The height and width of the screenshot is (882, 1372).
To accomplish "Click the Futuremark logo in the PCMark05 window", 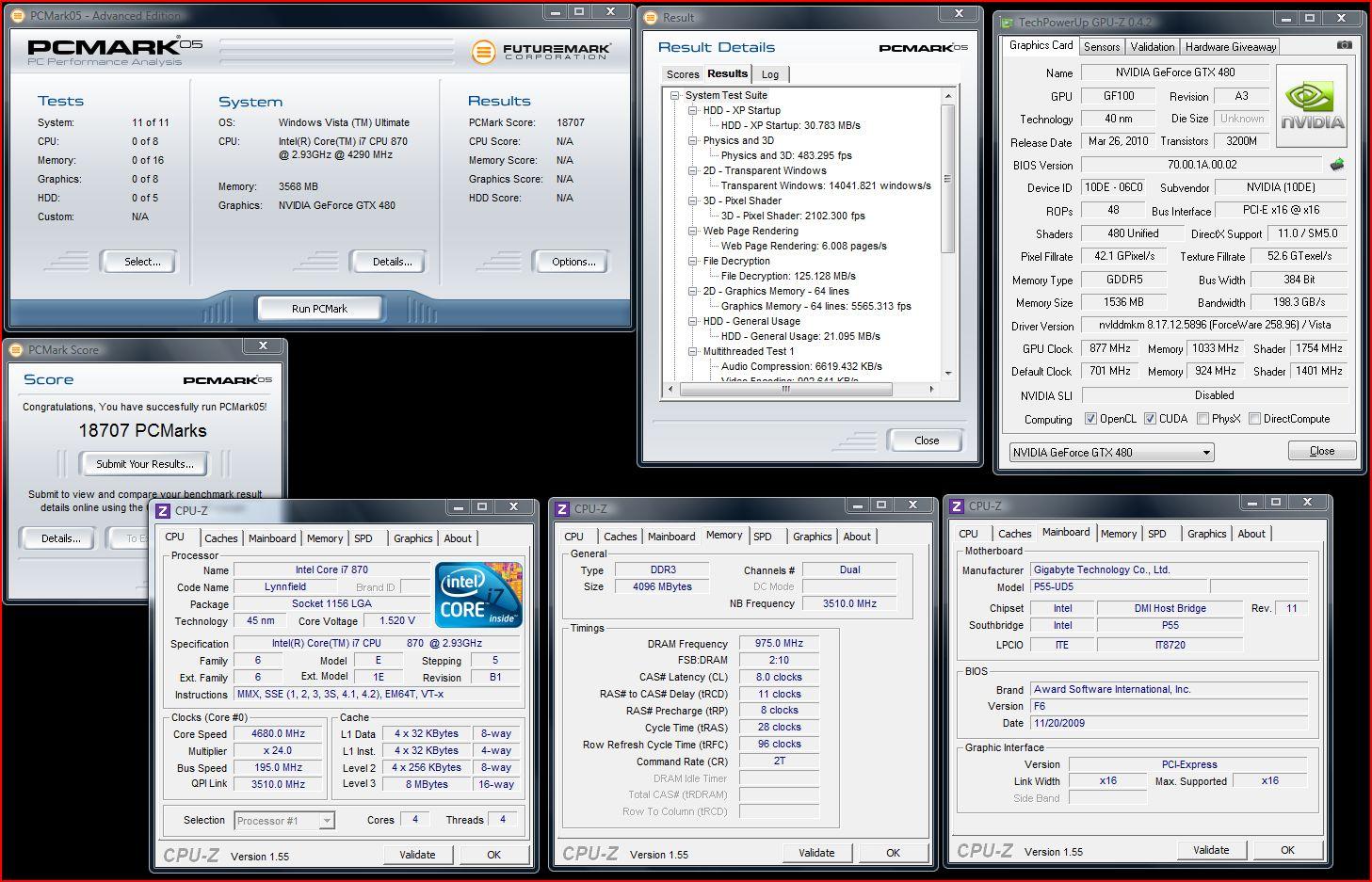I will pos(541,51).
